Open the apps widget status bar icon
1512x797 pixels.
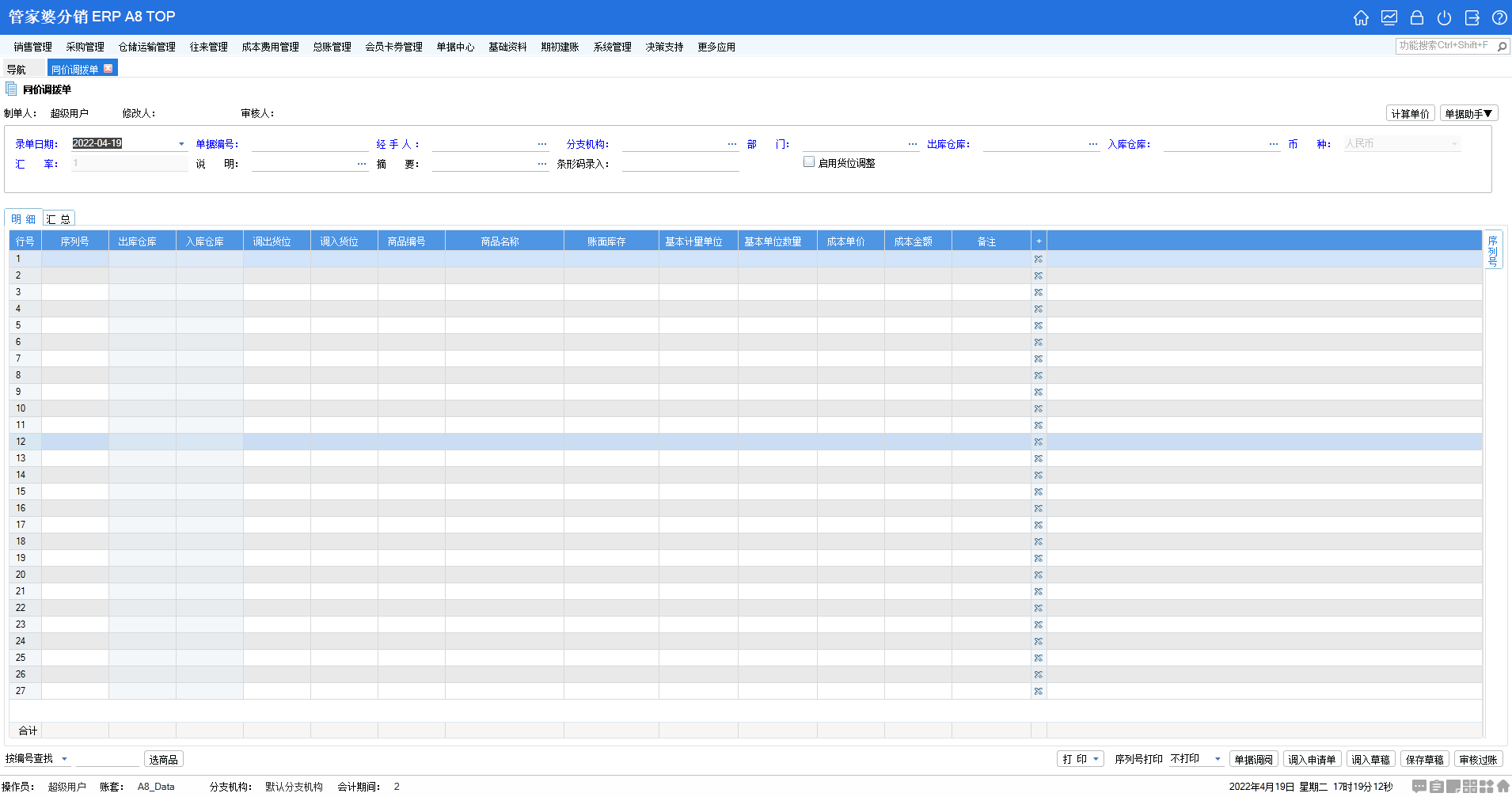tap(1487, 786)
